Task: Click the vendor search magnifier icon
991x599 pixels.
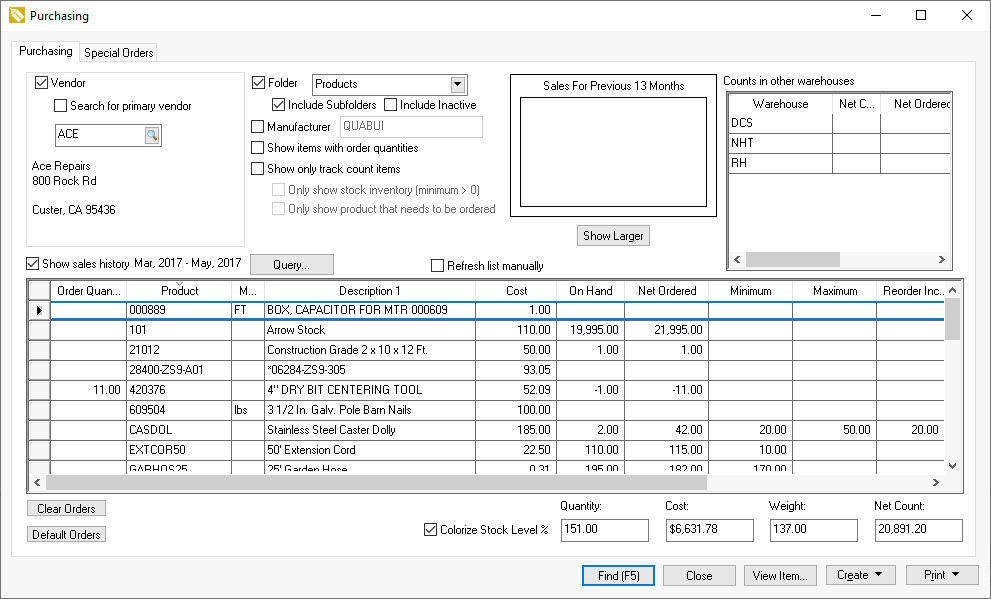Action: coord(152,135)
